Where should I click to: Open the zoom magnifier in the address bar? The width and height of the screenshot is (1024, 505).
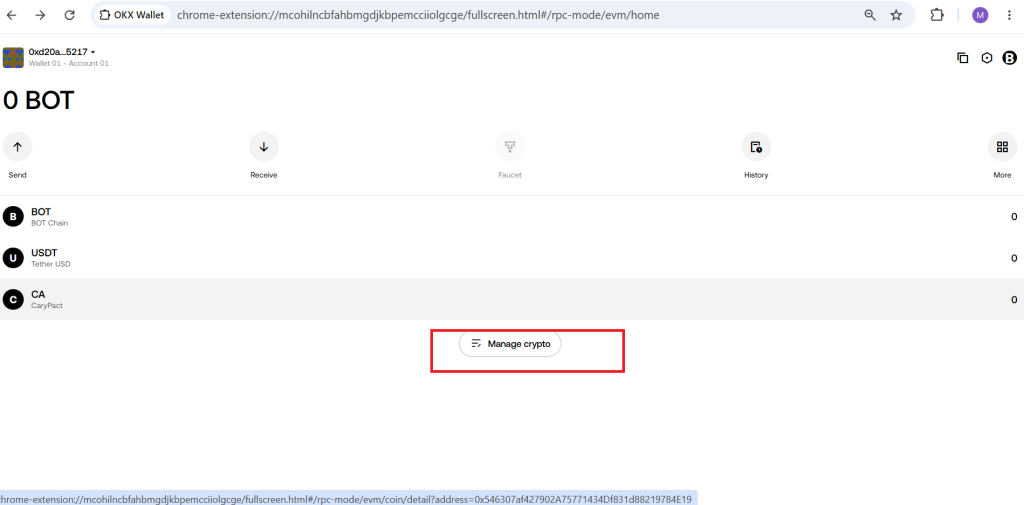[870, 15]
